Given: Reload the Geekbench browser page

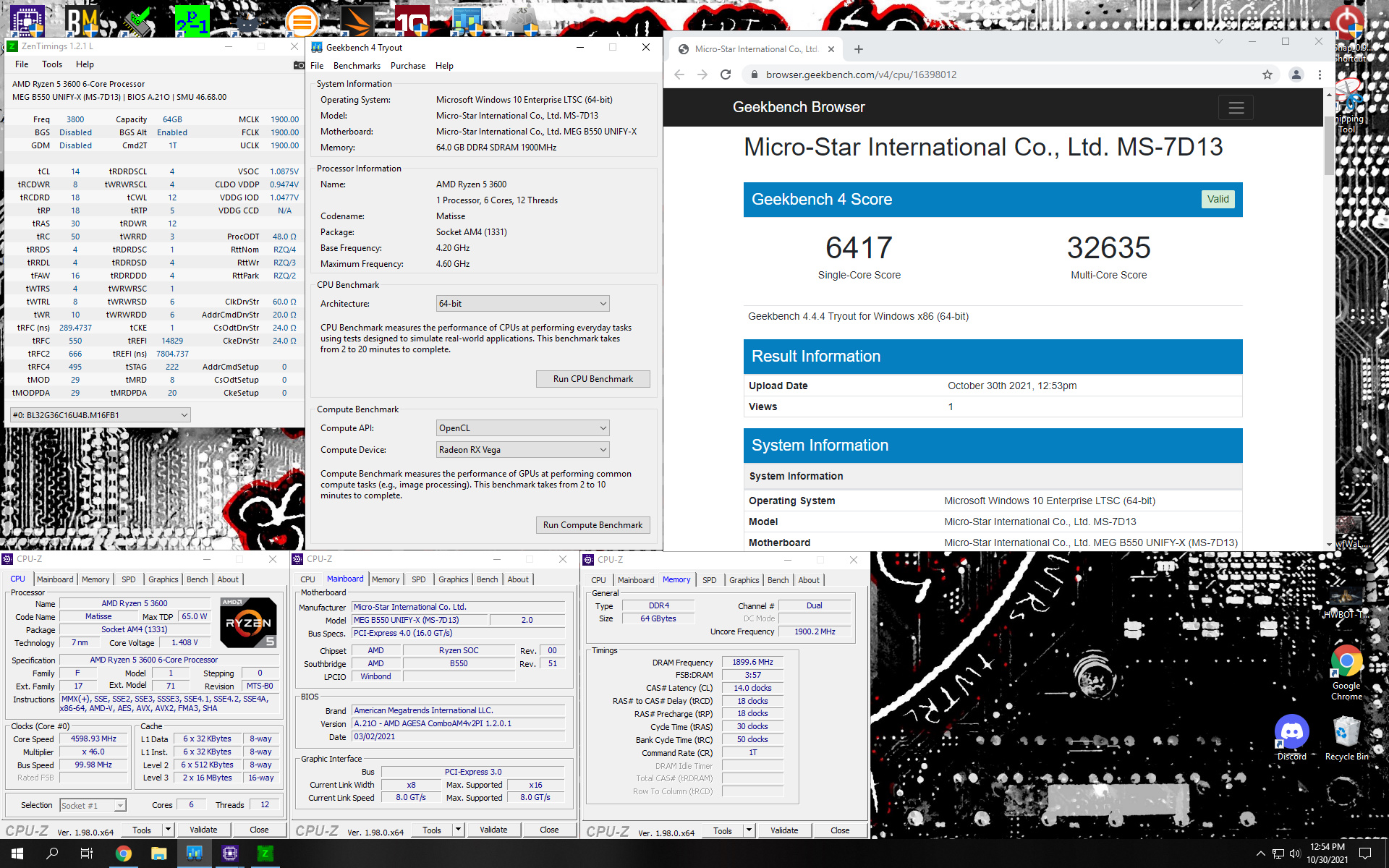Looking at the screenshot, I should [726, 75].
